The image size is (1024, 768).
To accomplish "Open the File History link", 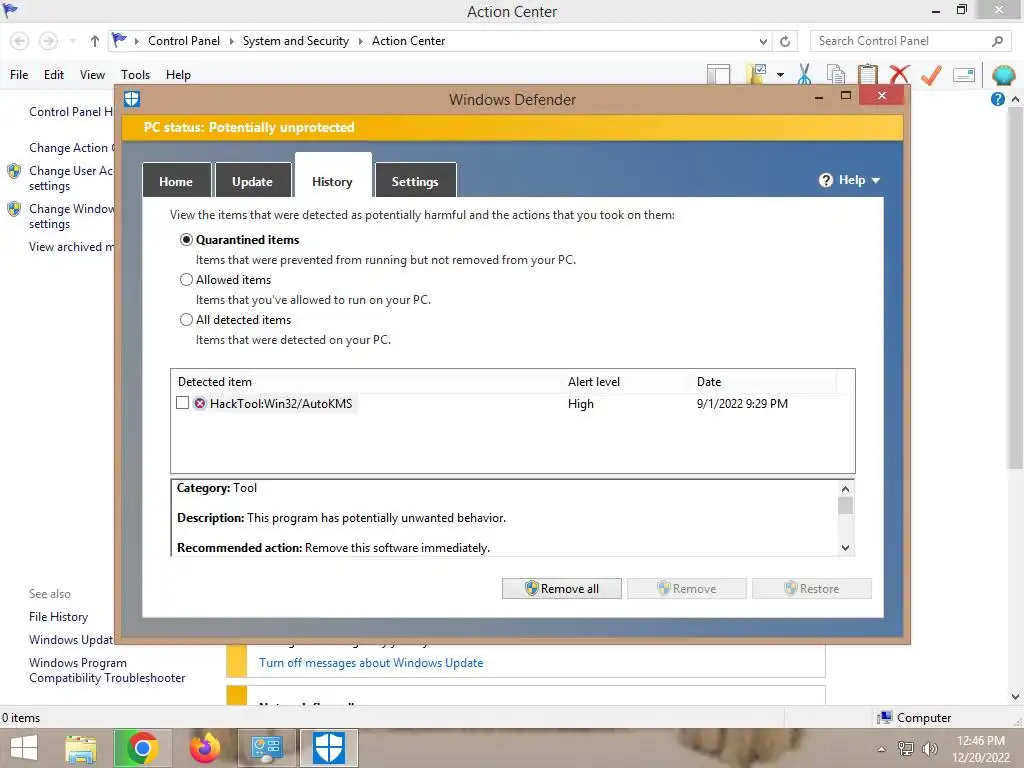I will point(58,616).
